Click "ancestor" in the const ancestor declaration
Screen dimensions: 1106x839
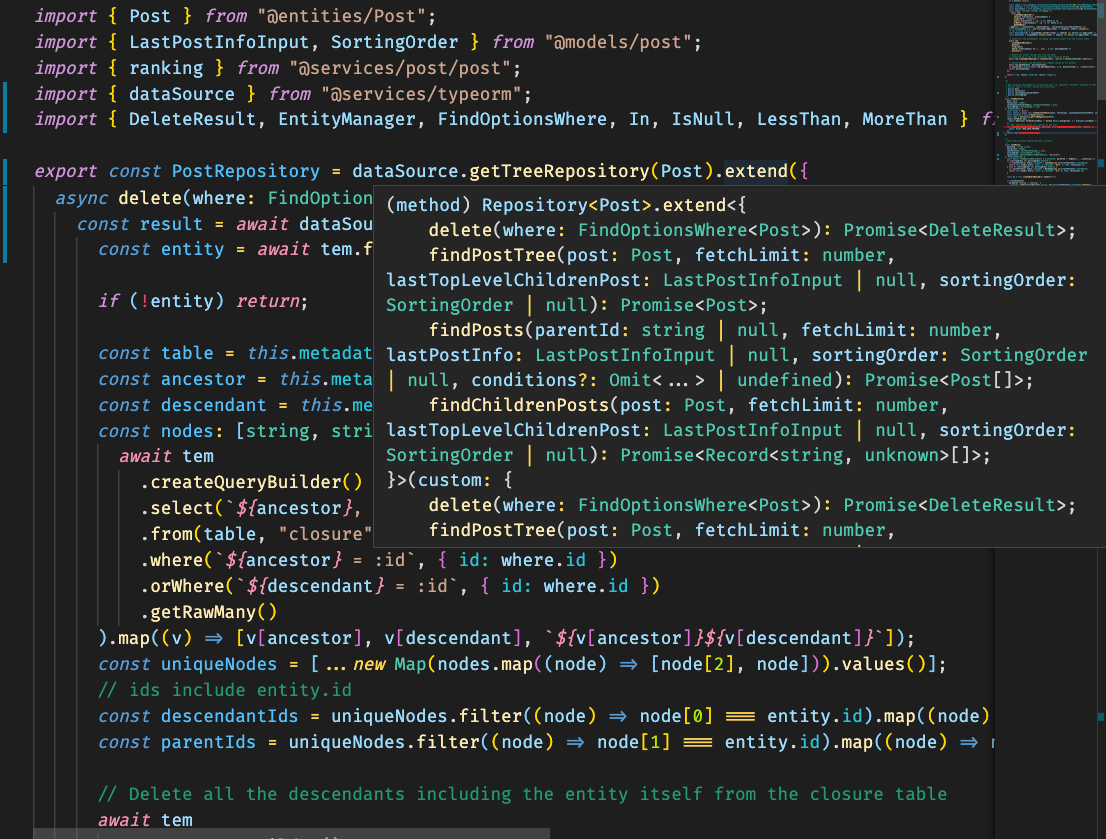point(202,380)
